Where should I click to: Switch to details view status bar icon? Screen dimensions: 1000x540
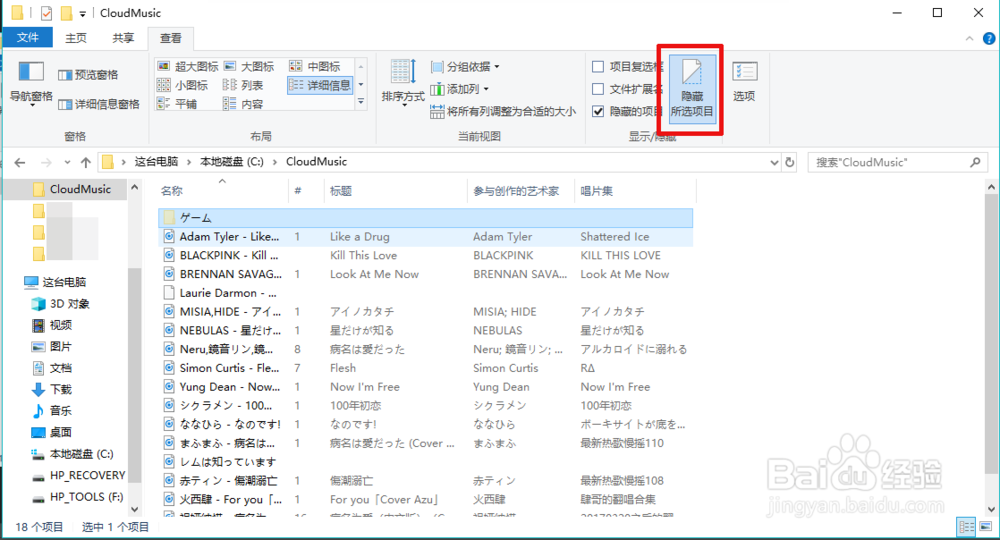(967, 527)
